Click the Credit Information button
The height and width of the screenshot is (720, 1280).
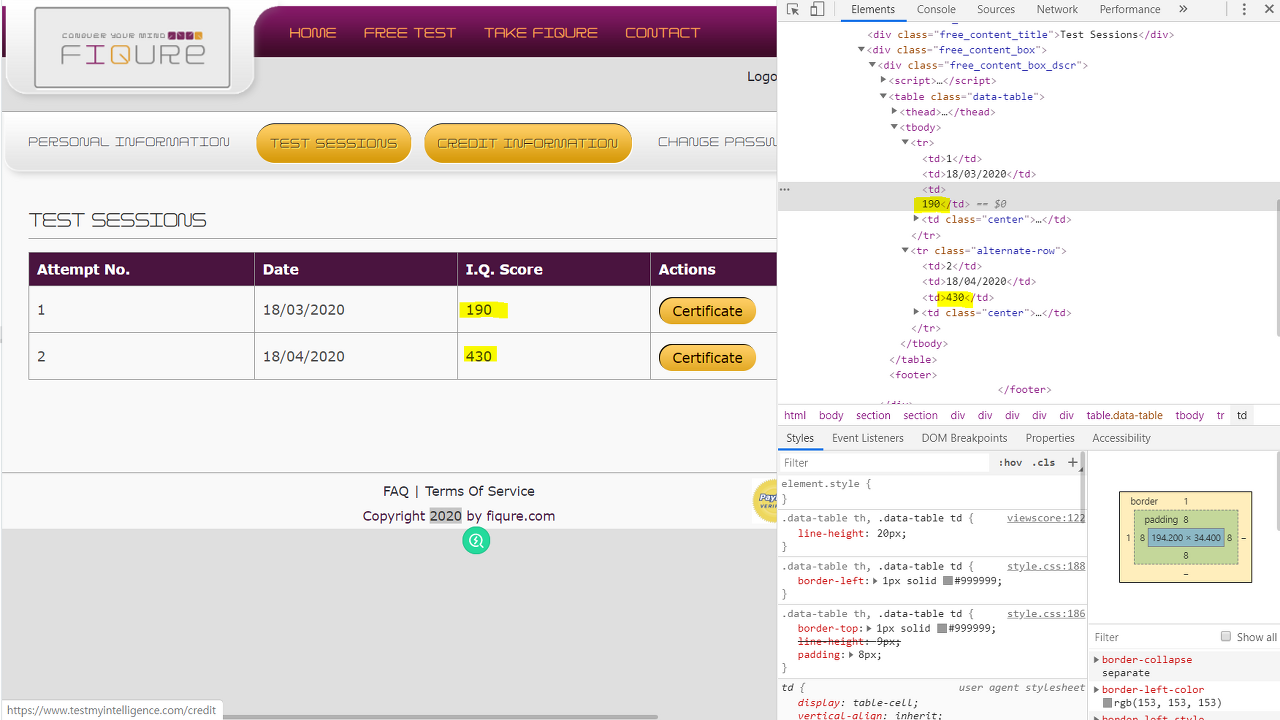coord(528,143)
